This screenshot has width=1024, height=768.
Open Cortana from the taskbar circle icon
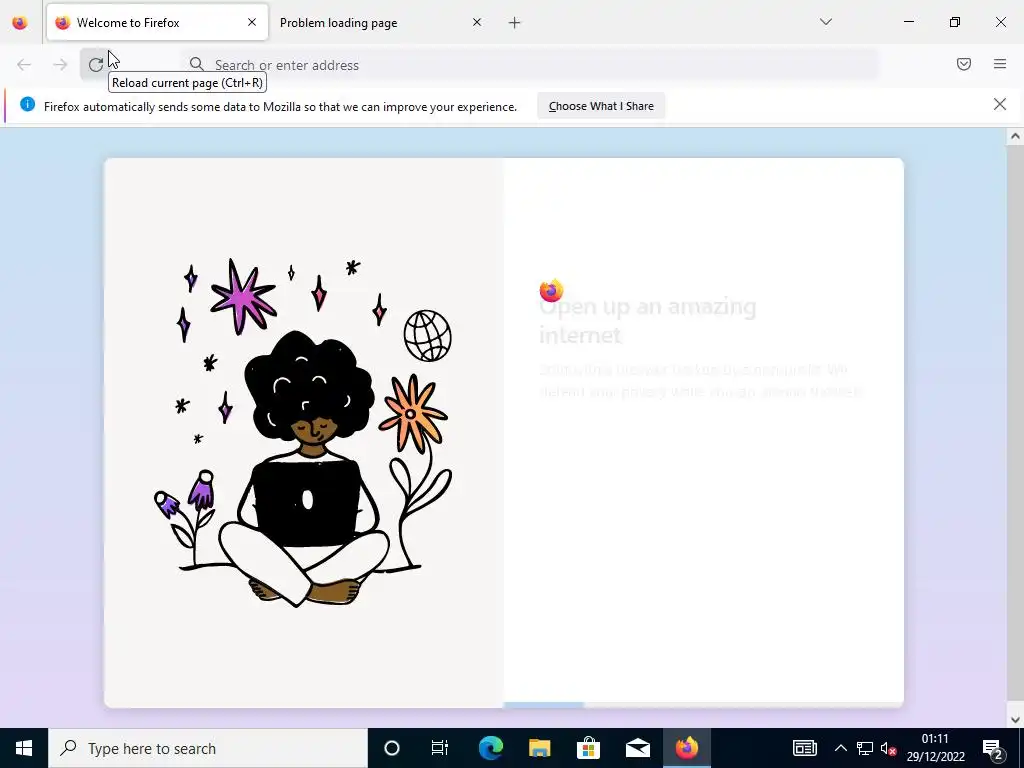tap(392, 748)
